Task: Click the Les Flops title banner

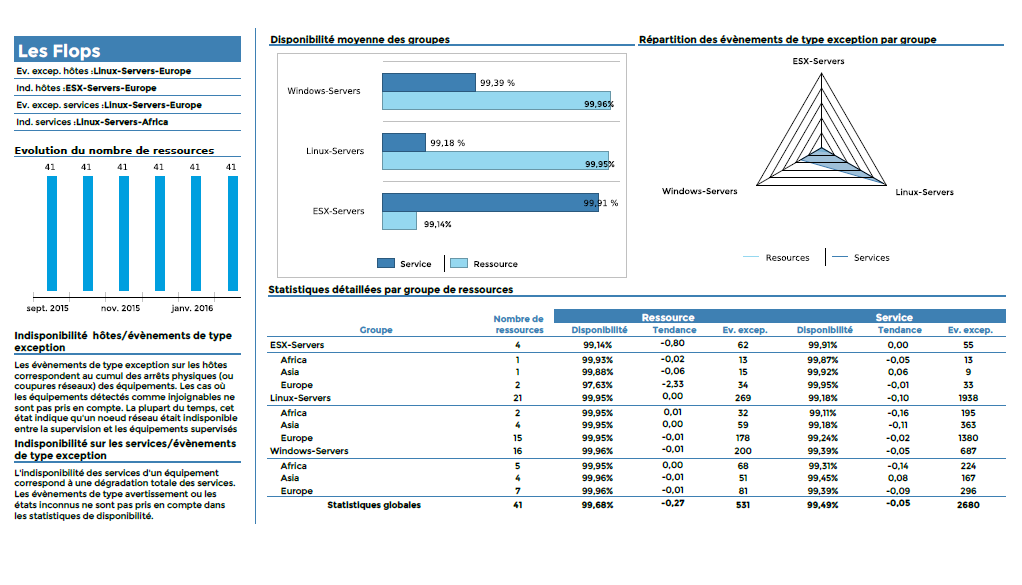Action: tap(128, 50)
